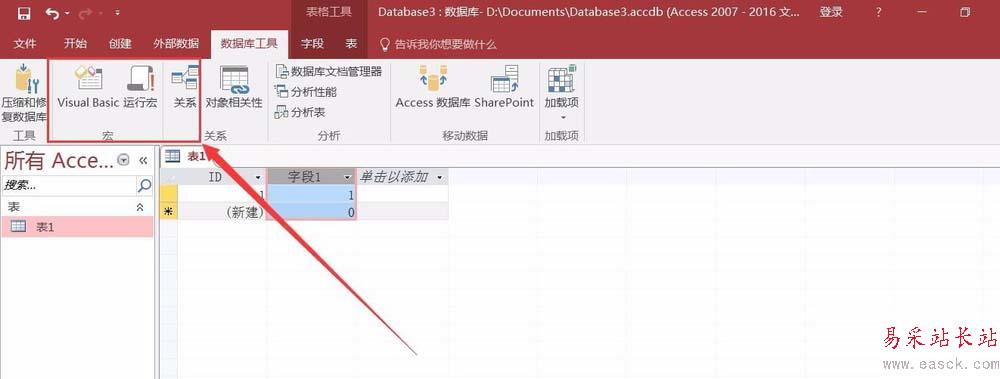Switch to the 字段 tab
Screen dimensions: 1000x379
(312, 44)
